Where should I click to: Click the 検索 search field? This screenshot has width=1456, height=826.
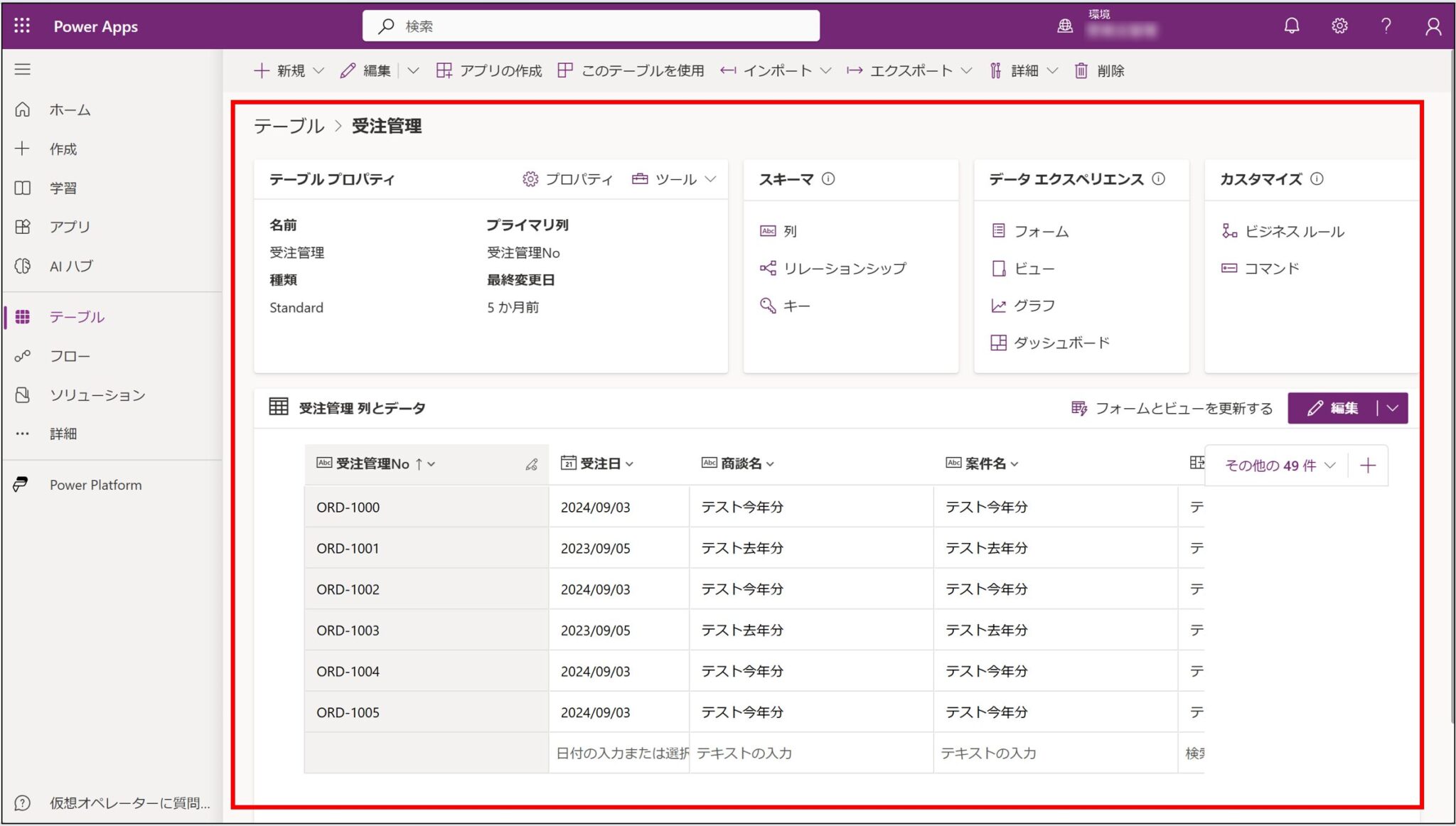tap(590, 26)
